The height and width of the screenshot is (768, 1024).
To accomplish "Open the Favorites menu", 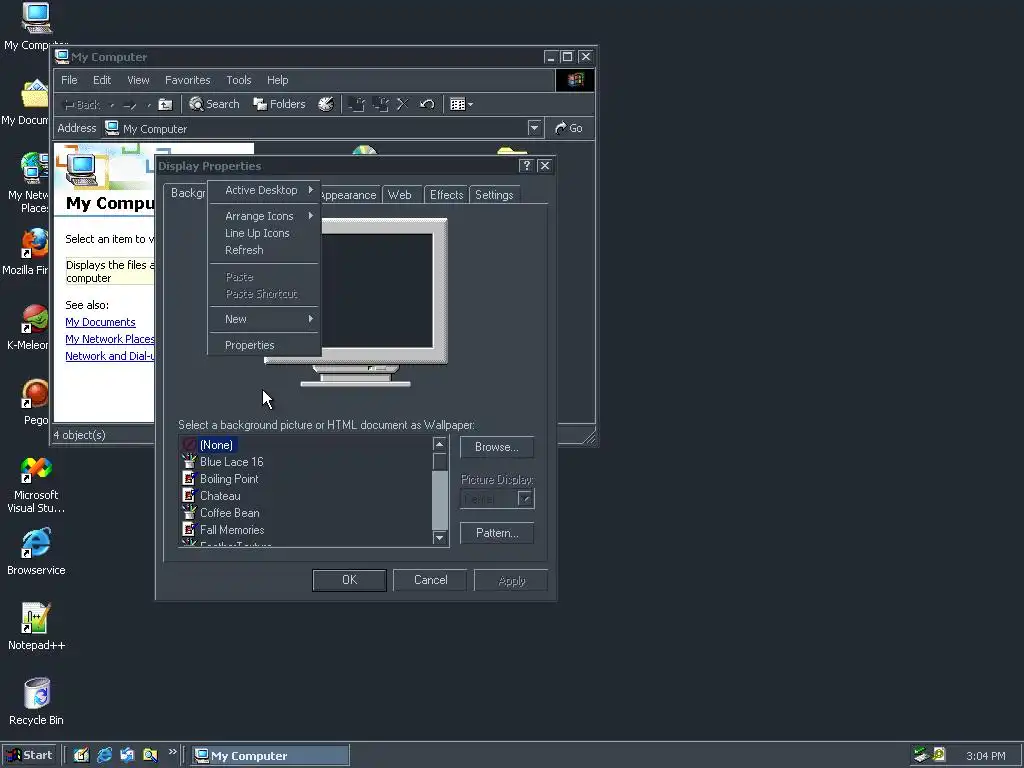I will point(187,80).
